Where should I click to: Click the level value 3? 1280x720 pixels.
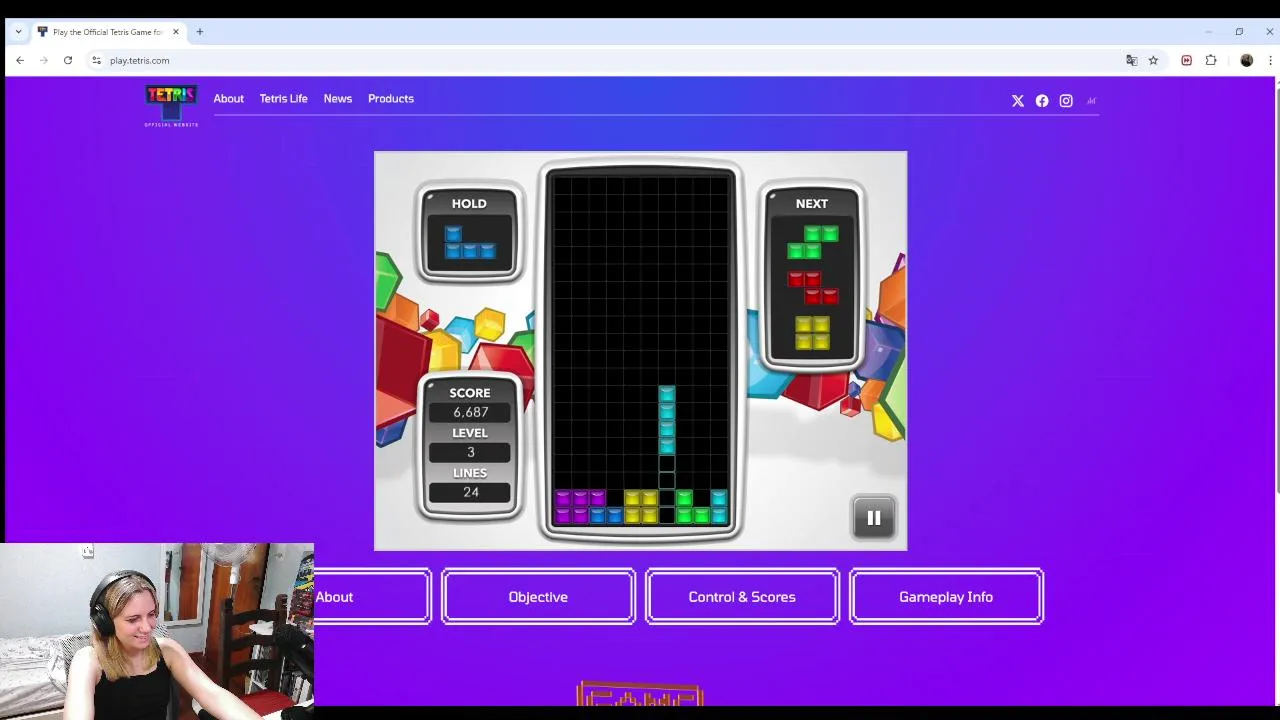pos(470,452)
